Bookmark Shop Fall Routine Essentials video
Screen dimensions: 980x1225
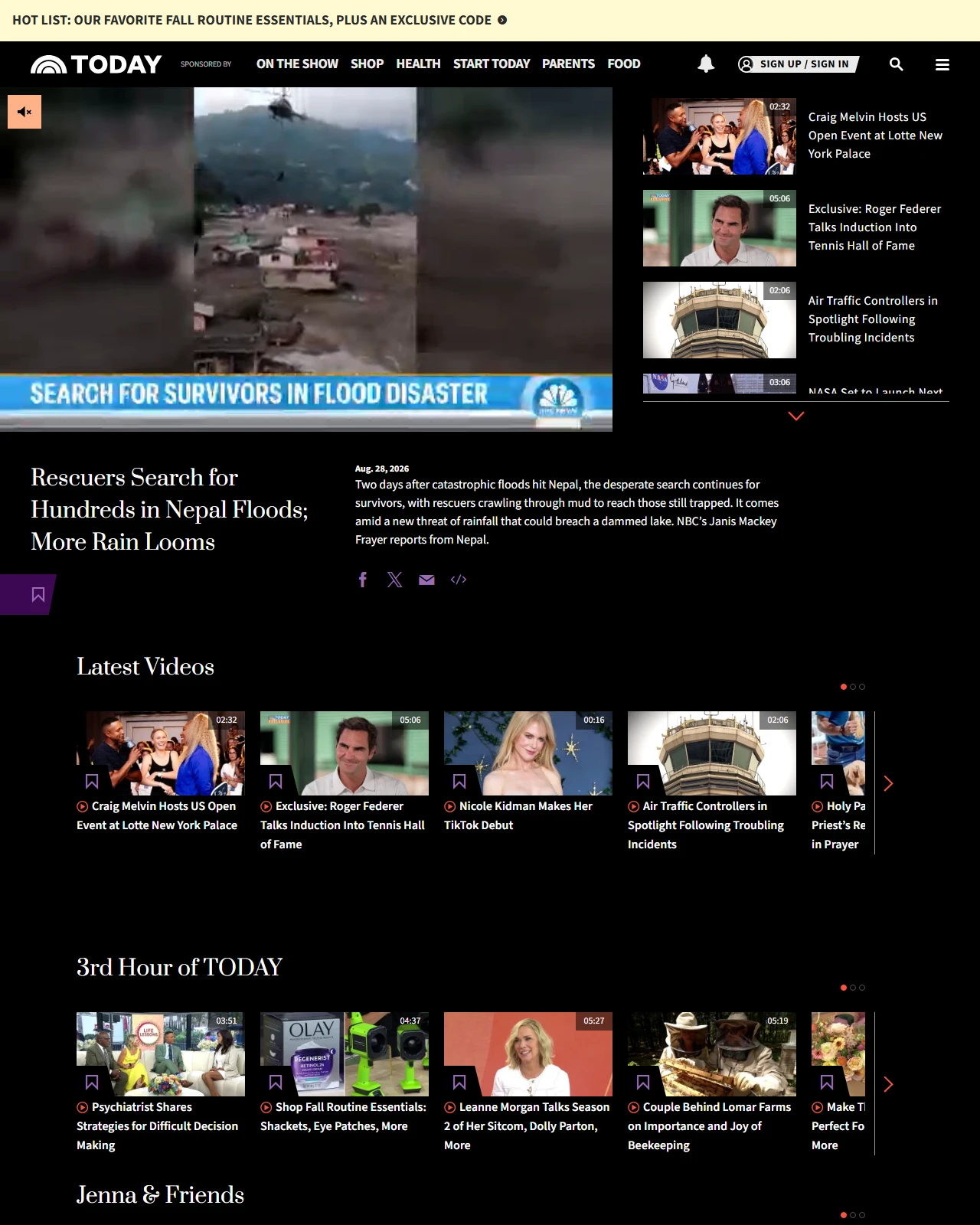coord(276,1083)
